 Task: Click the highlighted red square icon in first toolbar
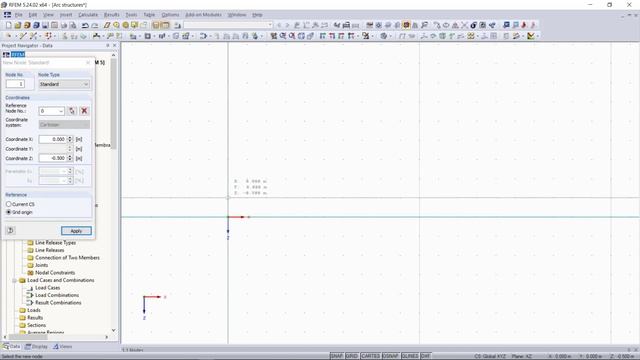pyautogui.click(x=406, y=25)
